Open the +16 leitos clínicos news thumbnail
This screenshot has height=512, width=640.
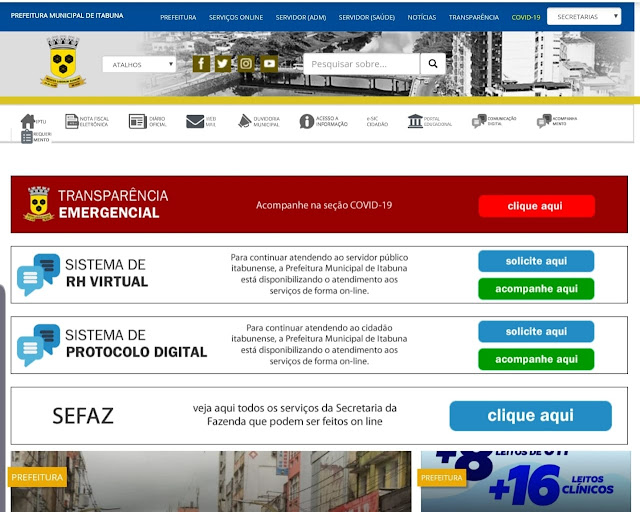coord(526,481)
